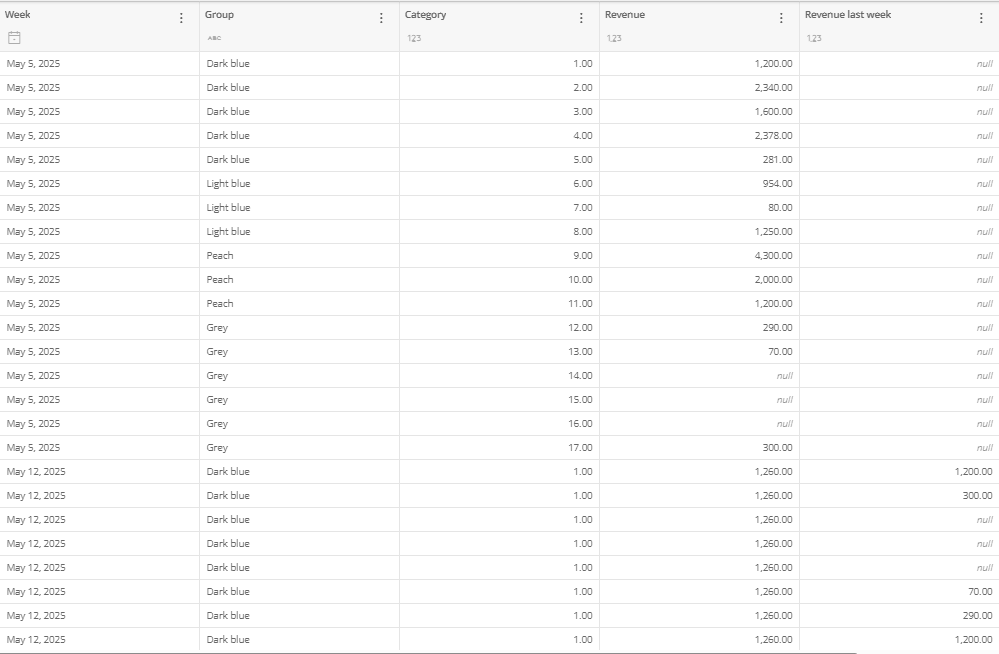Select the Group column header label
Viewport: 999px width, 654px height.
tap(219, 15)
